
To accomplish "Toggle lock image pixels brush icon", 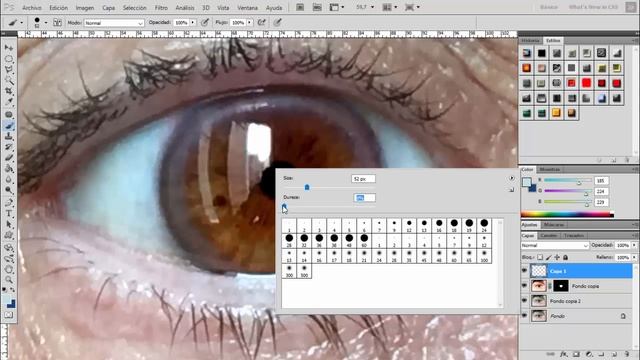I will point(549,257).
